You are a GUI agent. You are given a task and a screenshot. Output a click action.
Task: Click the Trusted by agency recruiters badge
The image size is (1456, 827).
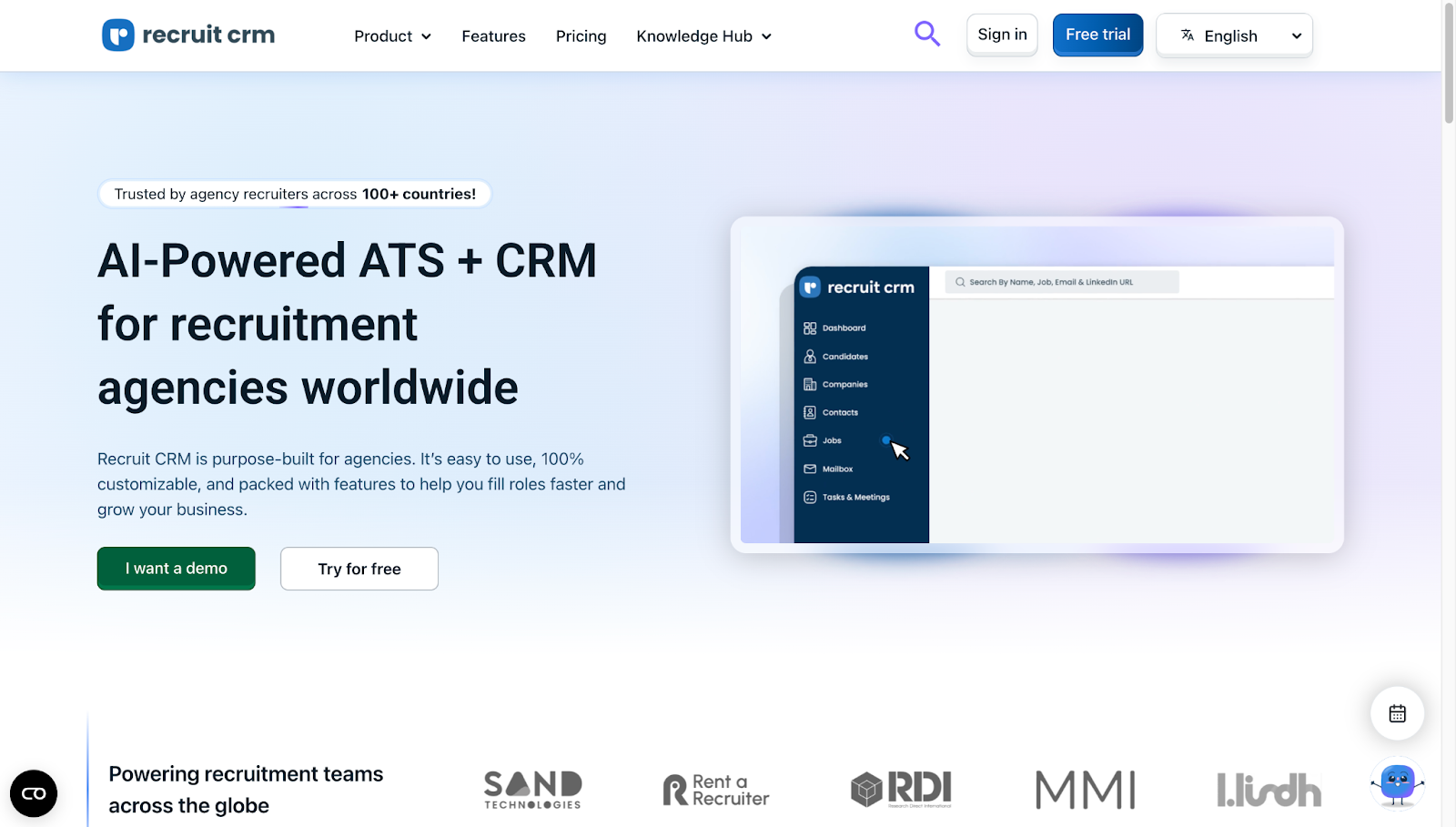(x=295, y=194)
